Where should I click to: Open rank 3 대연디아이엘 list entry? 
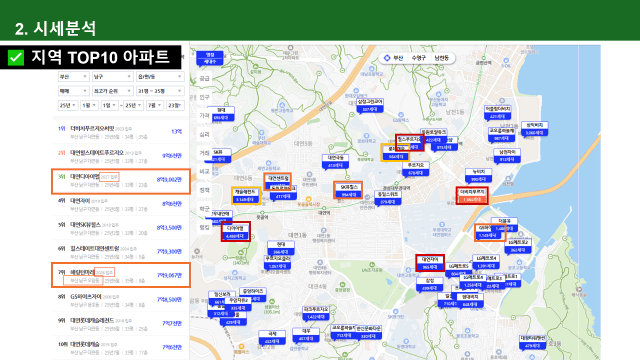tap(121, 181)
